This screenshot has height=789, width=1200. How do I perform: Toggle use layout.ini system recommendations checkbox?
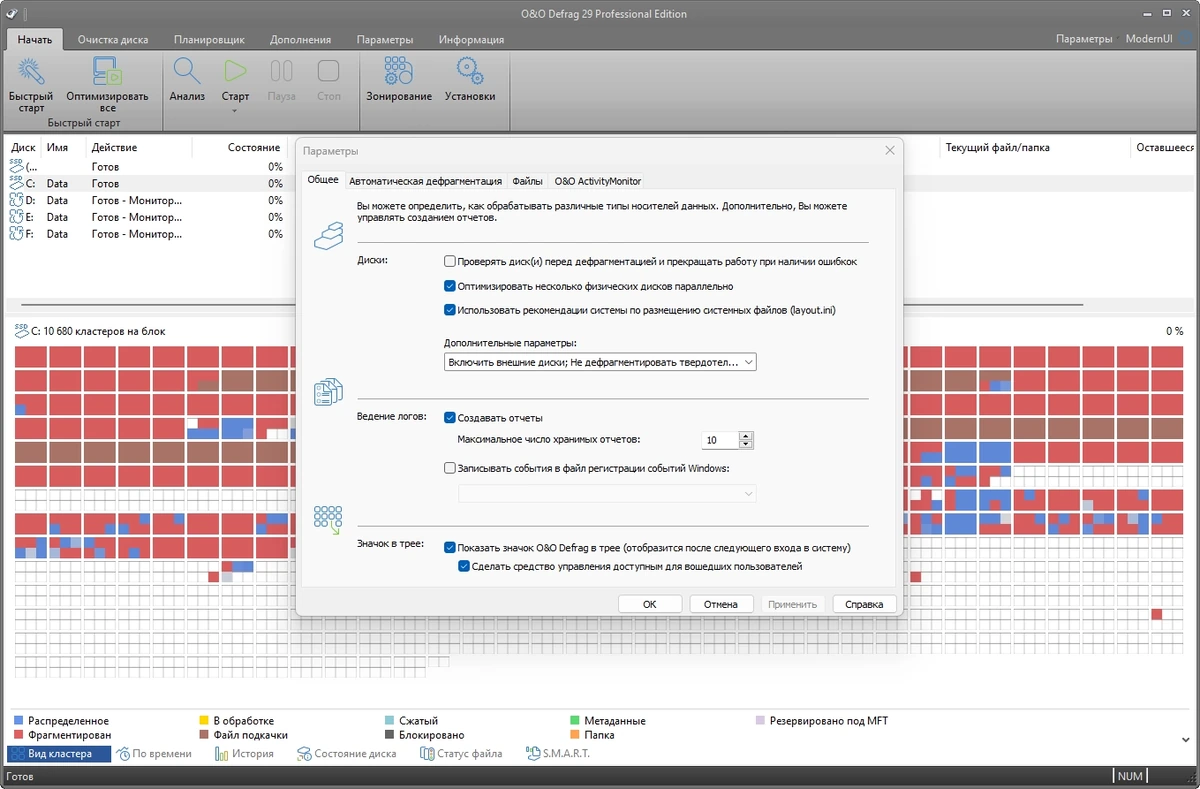(450, 310)
